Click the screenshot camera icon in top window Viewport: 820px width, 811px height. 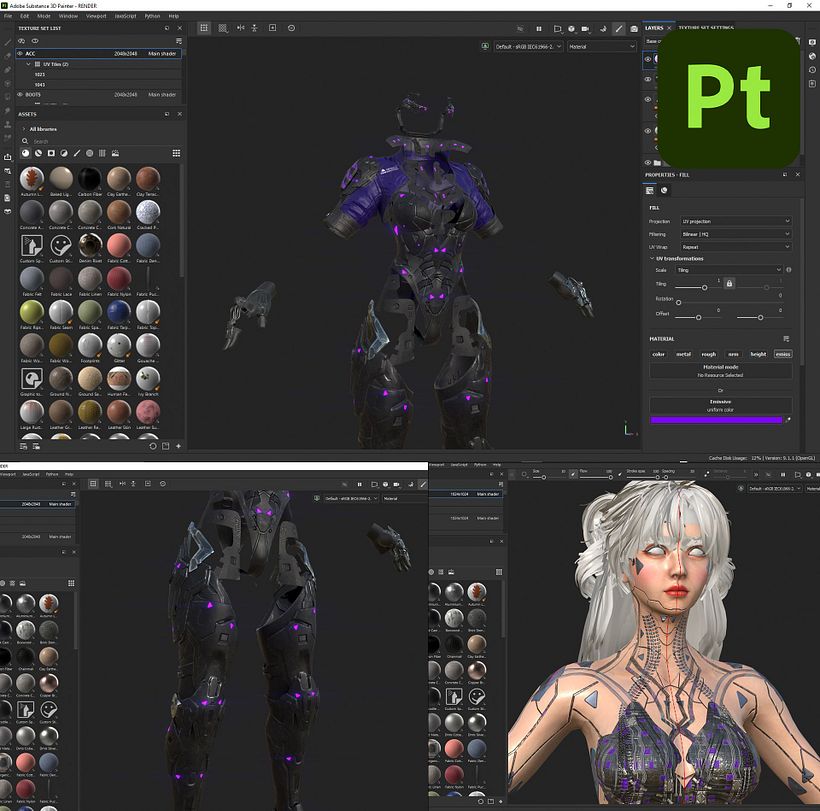(x=634, y=29)
